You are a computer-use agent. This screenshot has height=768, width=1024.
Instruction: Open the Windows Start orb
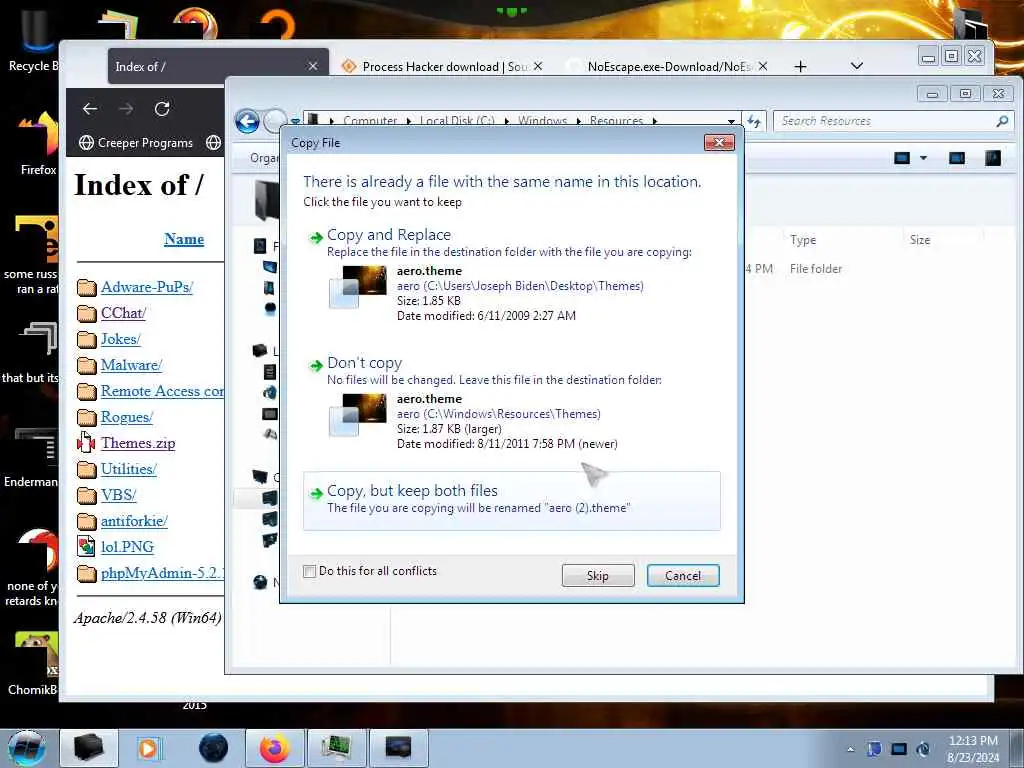(x=26, y=748)
